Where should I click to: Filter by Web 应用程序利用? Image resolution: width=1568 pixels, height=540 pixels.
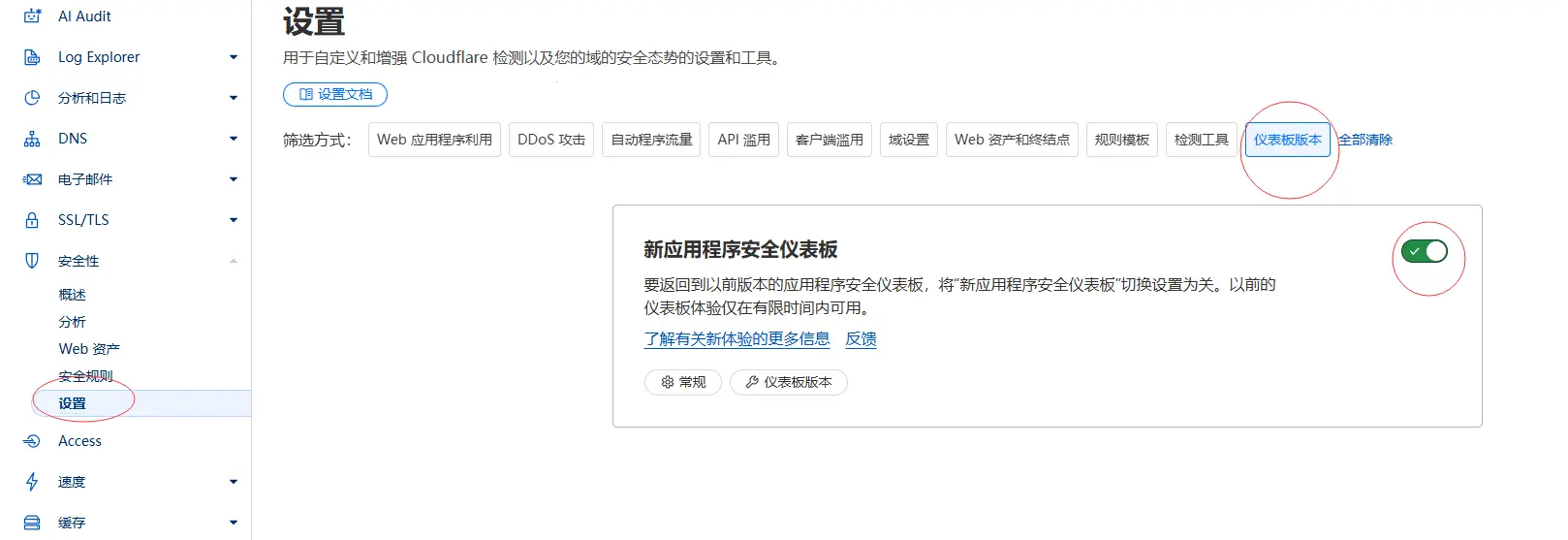pyautogui.click(x=434, y=140)
